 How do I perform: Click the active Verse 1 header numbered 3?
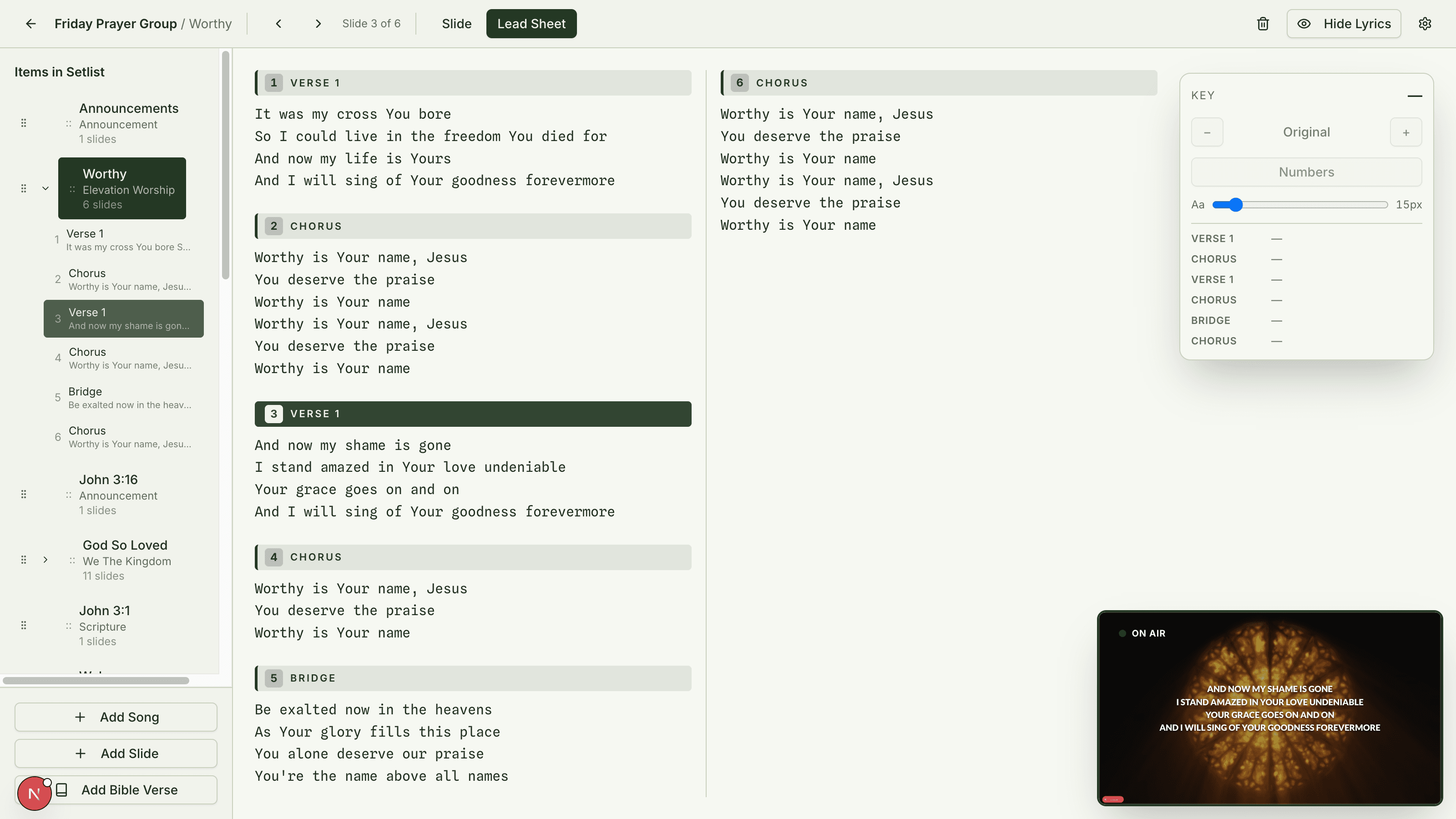tap(473, 414)
